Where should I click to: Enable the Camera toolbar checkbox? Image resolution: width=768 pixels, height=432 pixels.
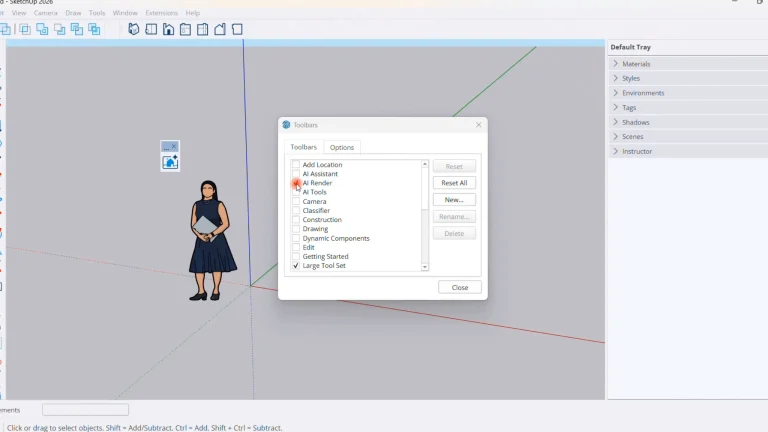[296, 201]
